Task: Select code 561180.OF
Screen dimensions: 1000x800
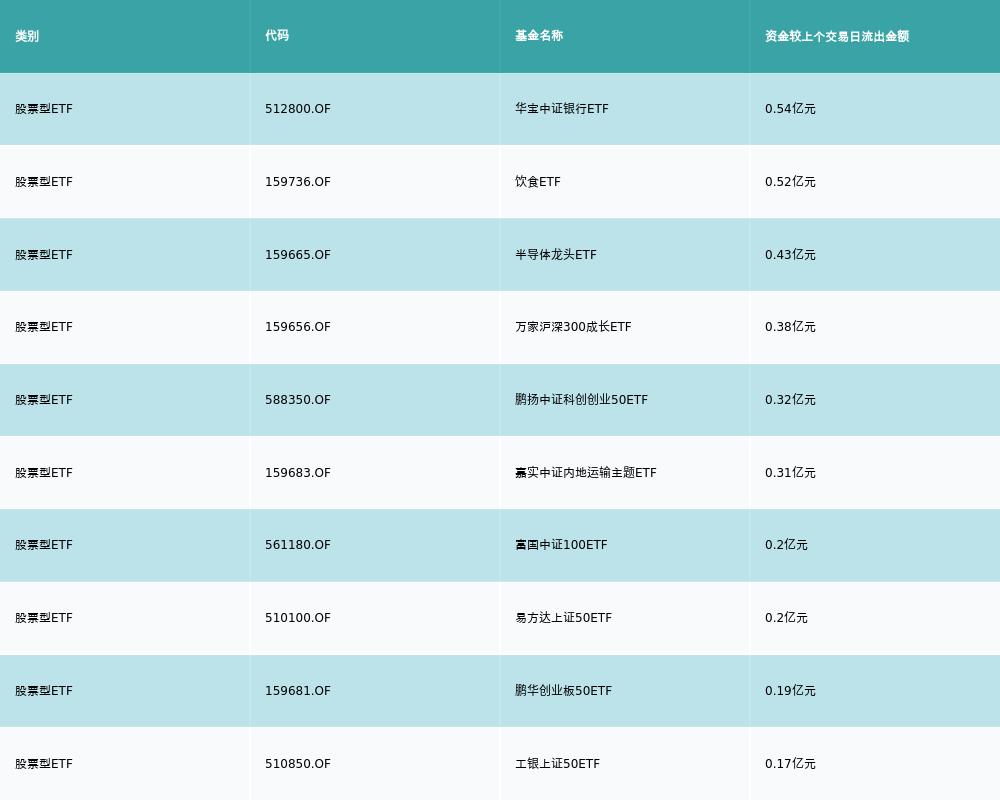Action: [298, 544]
